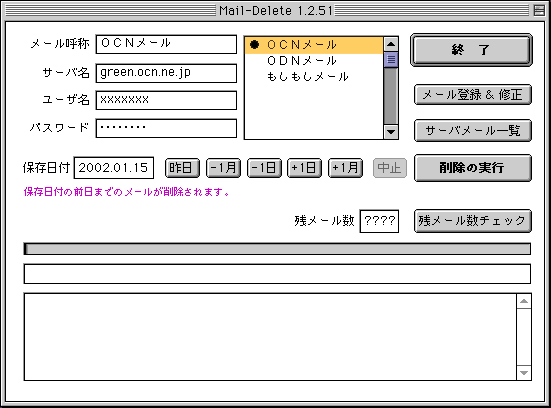The width and height of the screenshot is (551, 408).
Task: Add one day with +1日 button
Action: click(x=304, y=168)
